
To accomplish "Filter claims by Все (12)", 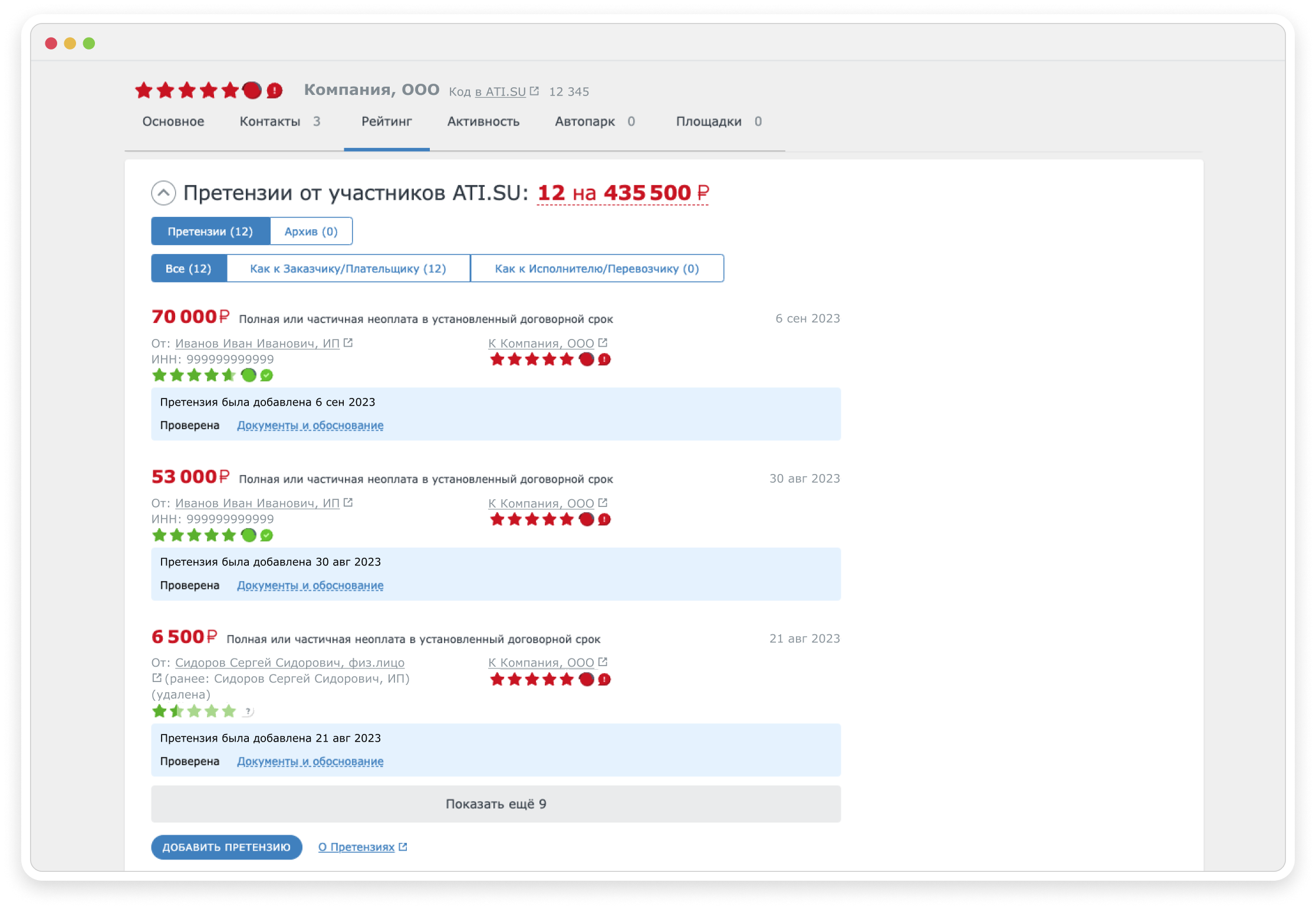I will point(189,268).
